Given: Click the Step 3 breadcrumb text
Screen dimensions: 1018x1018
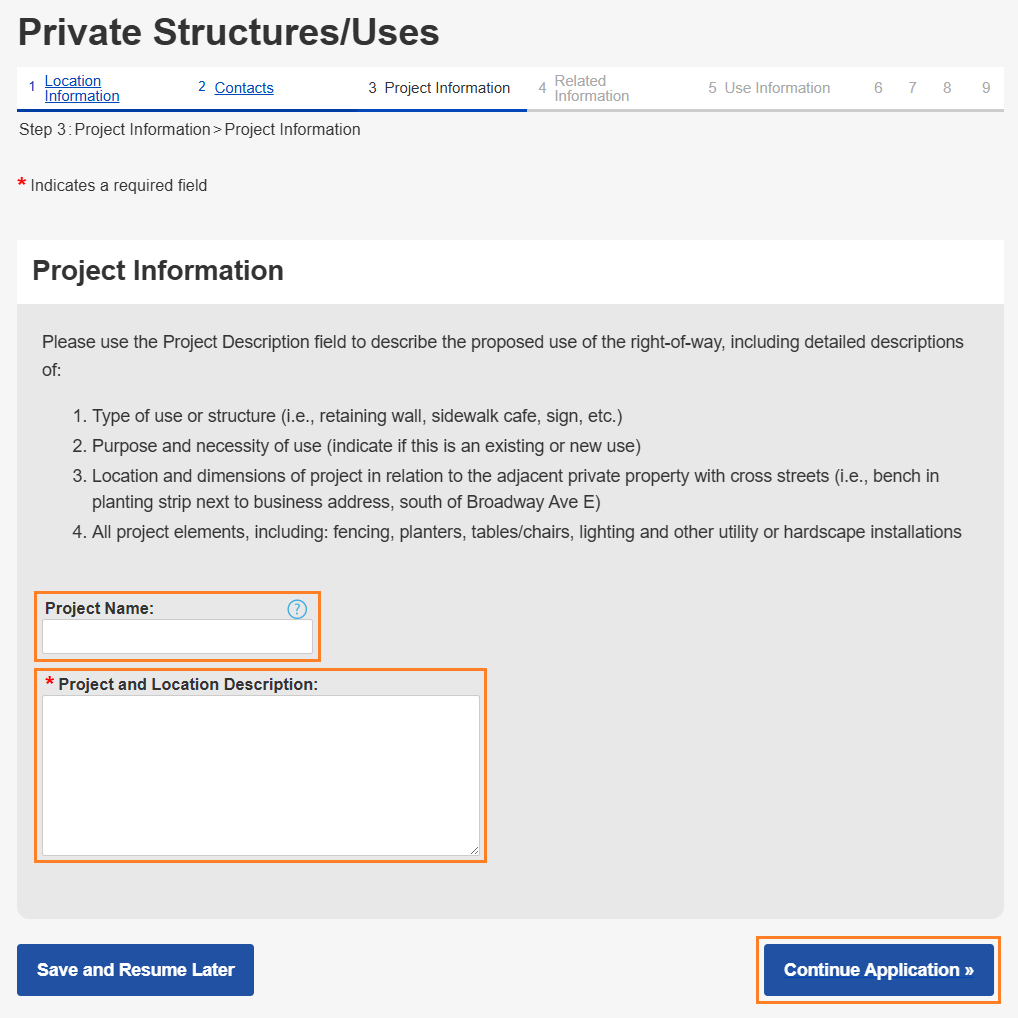Looking at the screenshot, I should [x=190, y=130].
